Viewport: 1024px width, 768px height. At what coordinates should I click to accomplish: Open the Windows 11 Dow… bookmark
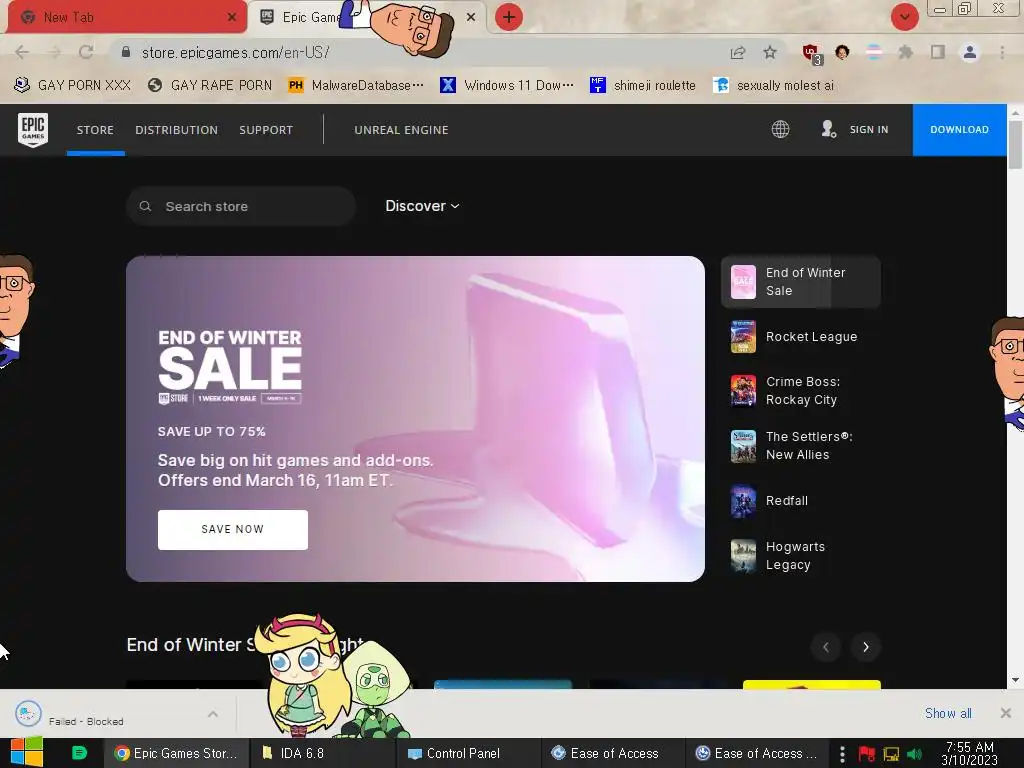pyautogui.click(x=507, y=85)
